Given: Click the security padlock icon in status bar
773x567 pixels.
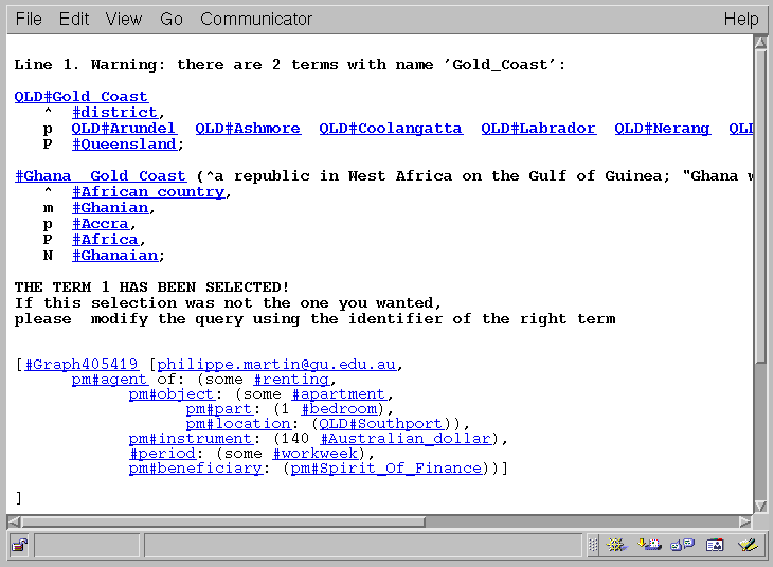Looking at the screenshot, I should [x=19, y=545].
